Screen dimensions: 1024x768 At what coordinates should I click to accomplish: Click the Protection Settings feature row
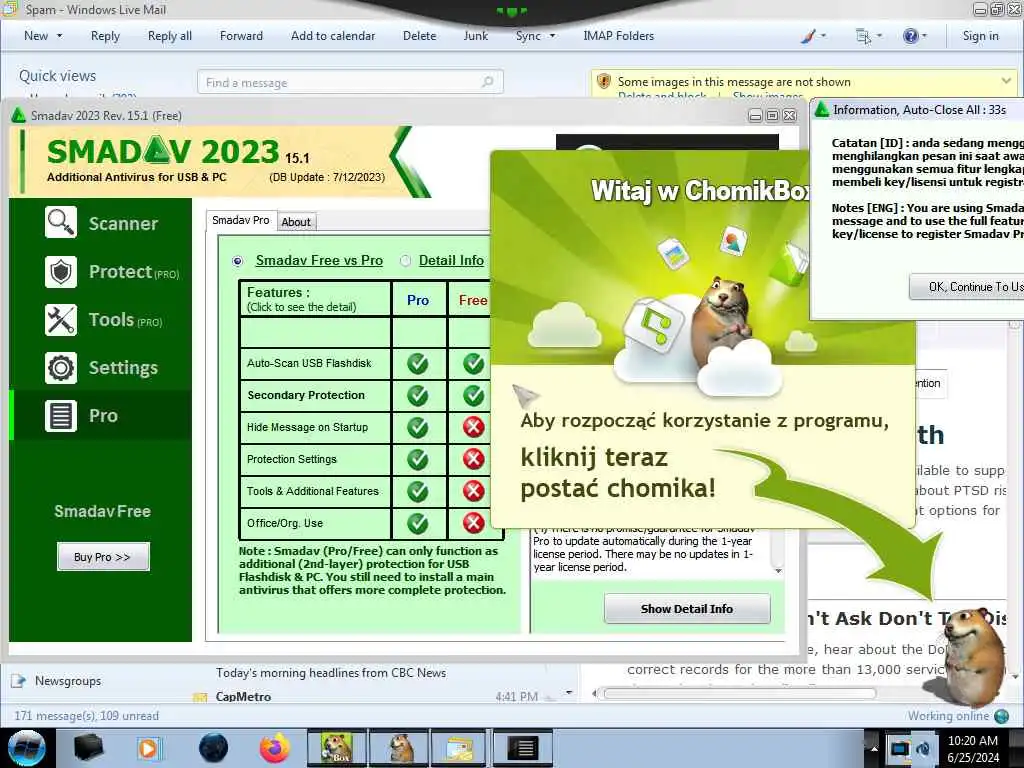[315, 459]
